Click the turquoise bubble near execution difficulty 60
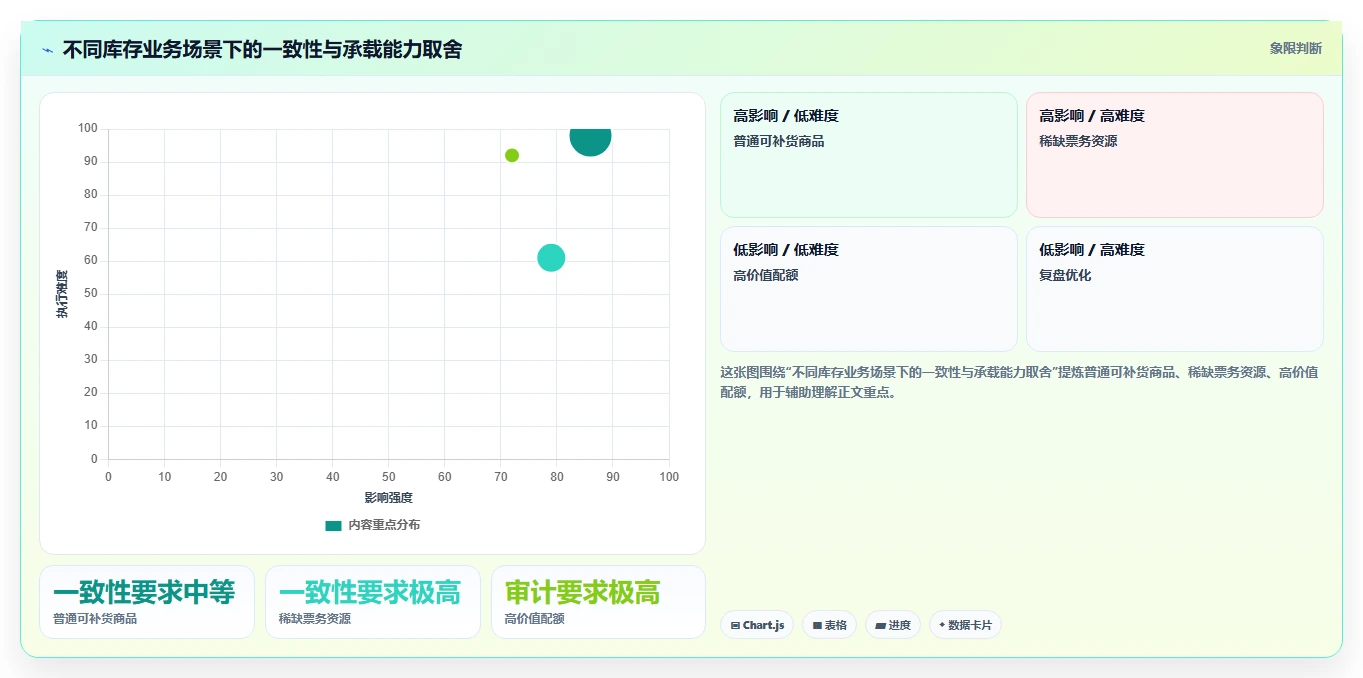The height and width of the screenshot is (678, 1363). [551, 258]
